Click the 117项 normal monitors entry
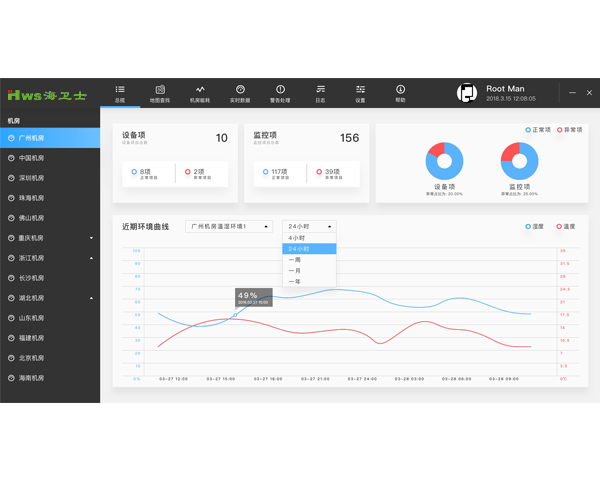This screenshot has width=600, height=500. click(x=276, y=174)
